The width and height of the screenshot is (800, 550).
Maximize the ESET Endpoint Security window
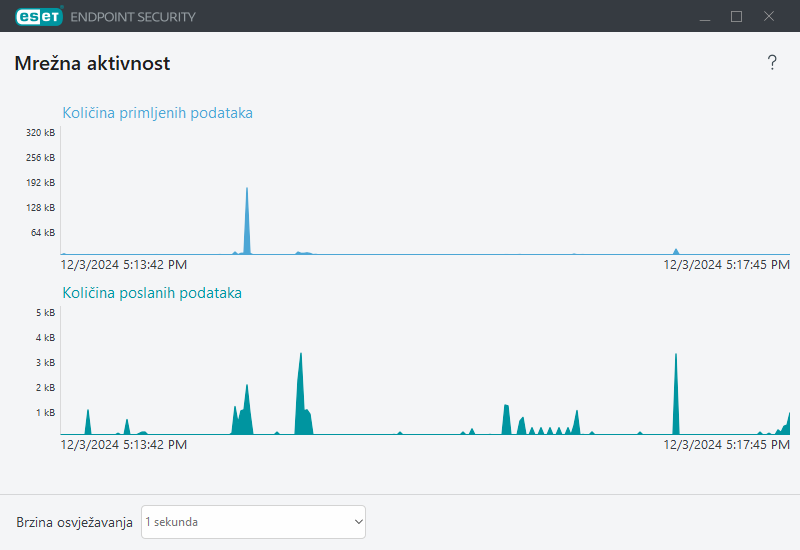coord(737,16)
